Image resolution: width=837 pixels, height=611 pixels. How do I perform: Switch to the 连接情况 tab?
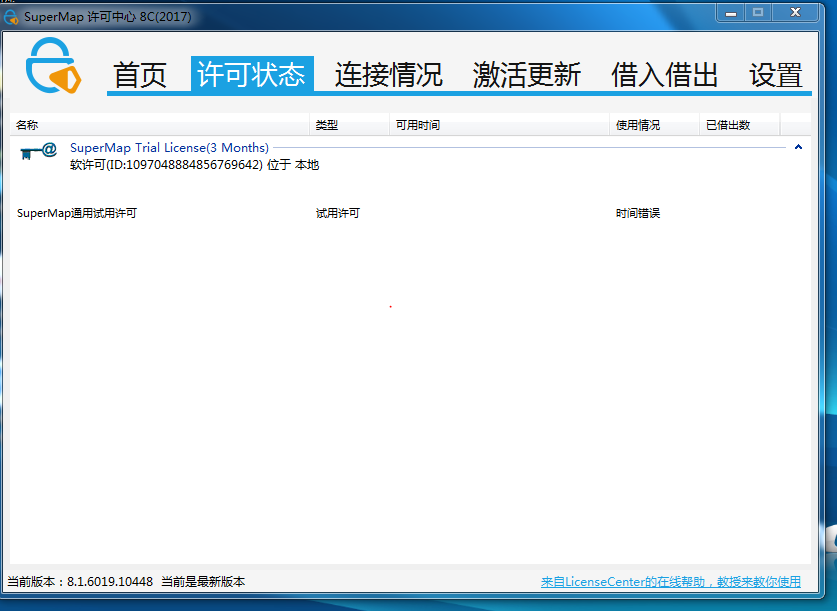pyautogui.click(x=389, y=74)
